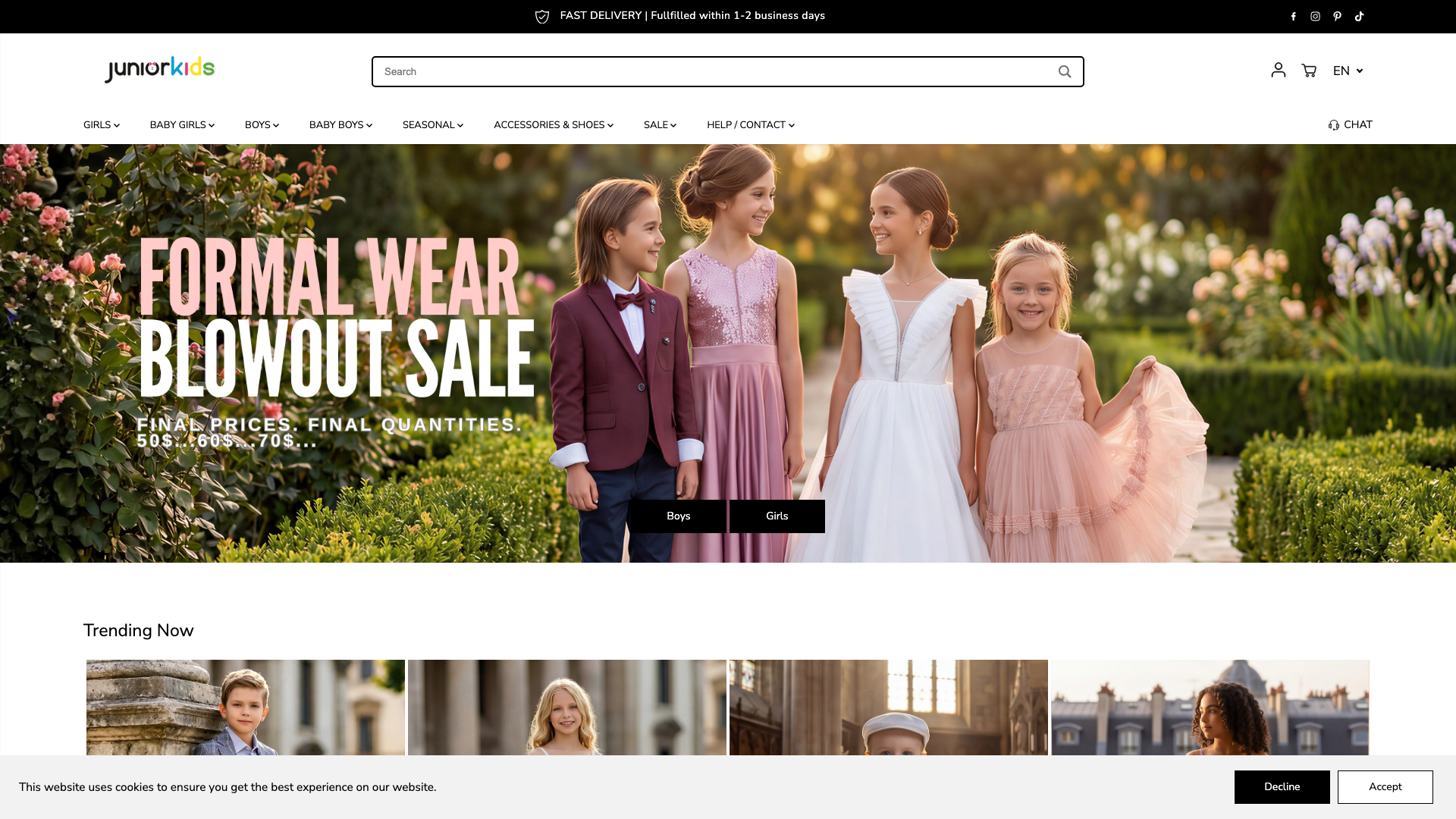Click the Boys banner button
This screenshot has width=1456, height=819.
point(679,516)
